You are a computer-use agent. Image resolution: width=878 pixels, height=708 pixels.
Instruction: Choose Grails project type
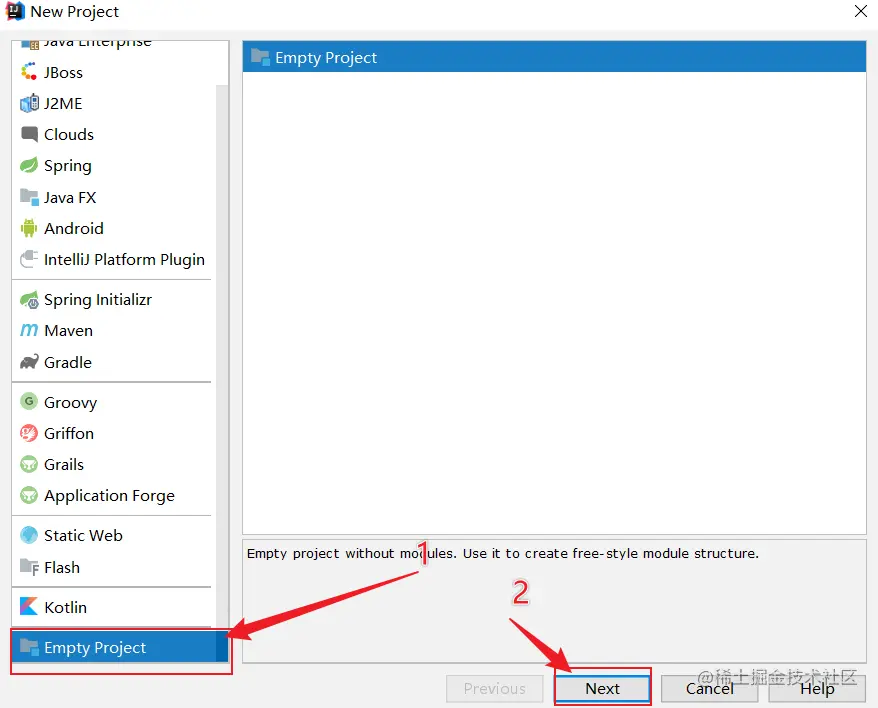(114, 464)
